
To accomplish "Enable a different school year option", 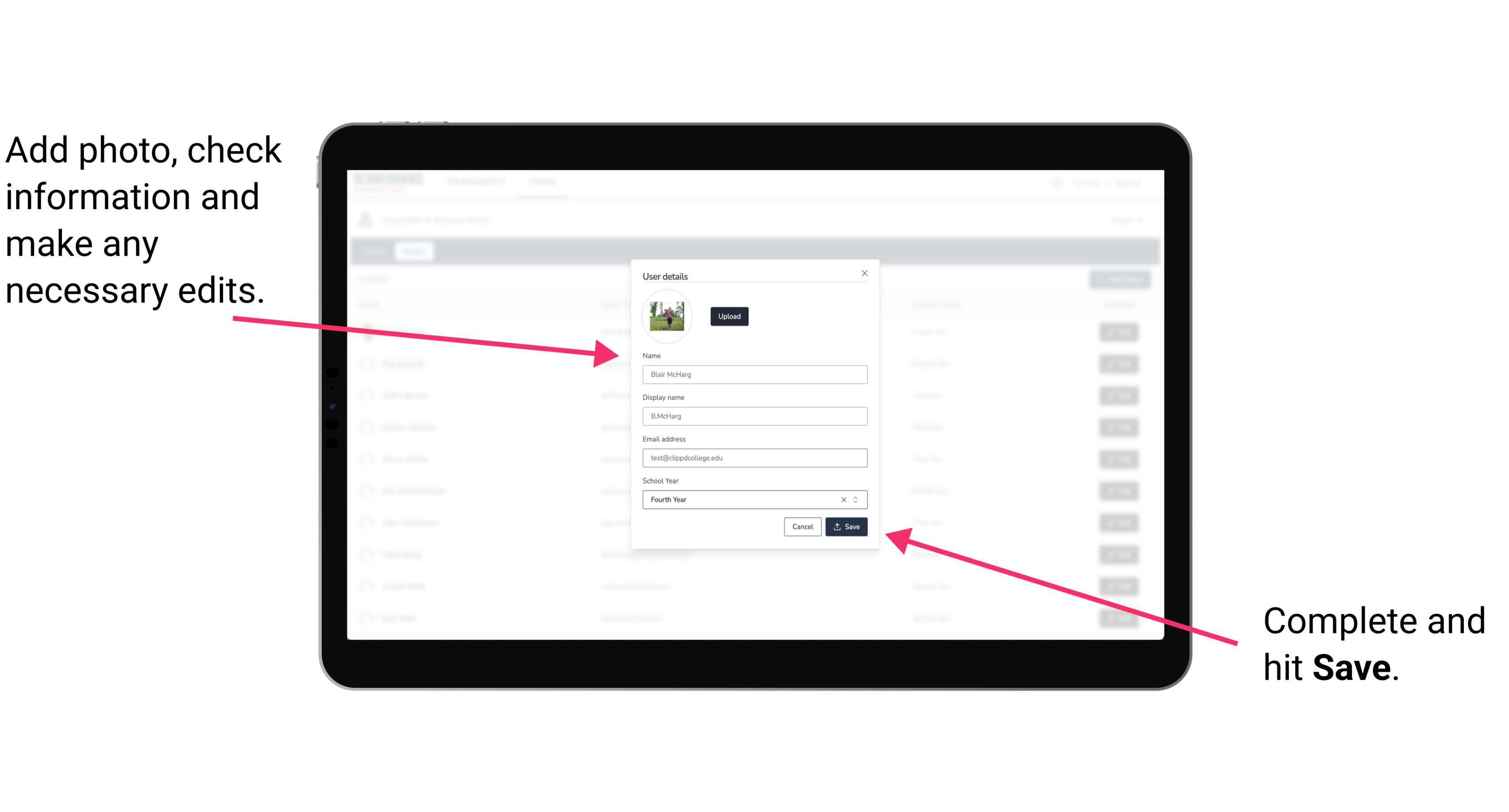I will 857,498.
